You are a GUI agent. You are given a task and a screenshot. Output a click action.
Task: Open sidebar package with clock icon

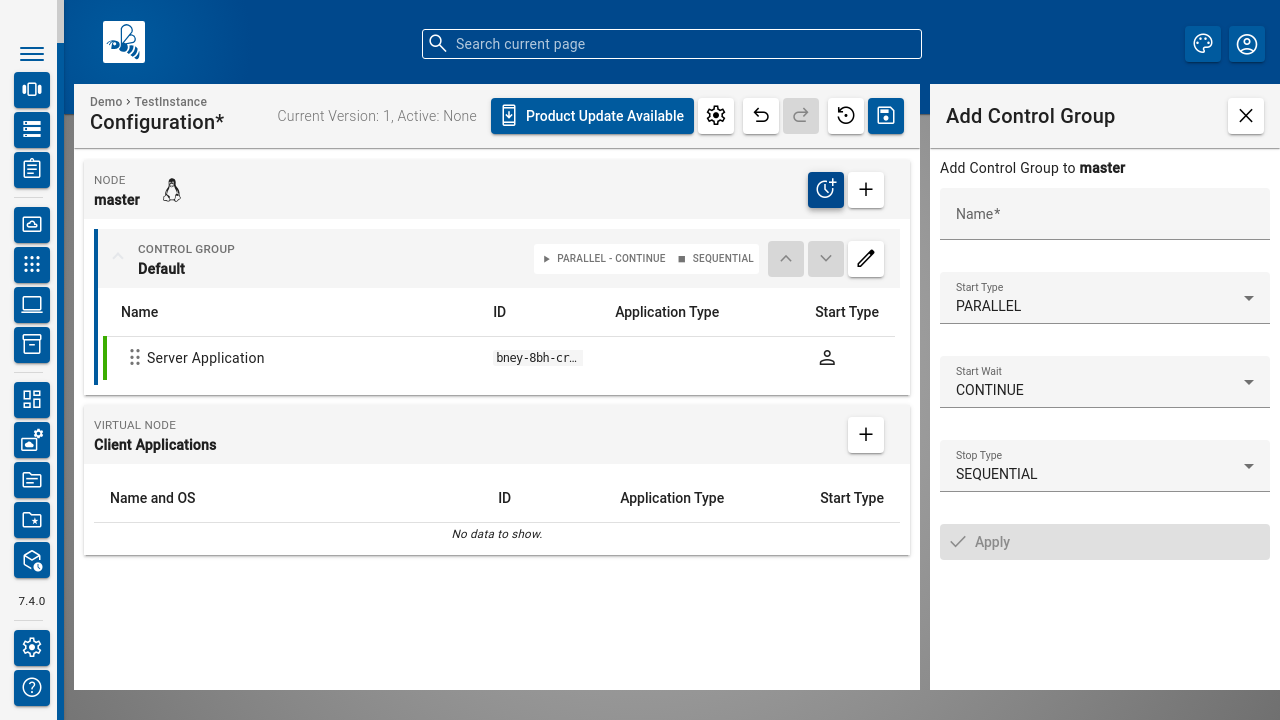(x=32, y=560)
